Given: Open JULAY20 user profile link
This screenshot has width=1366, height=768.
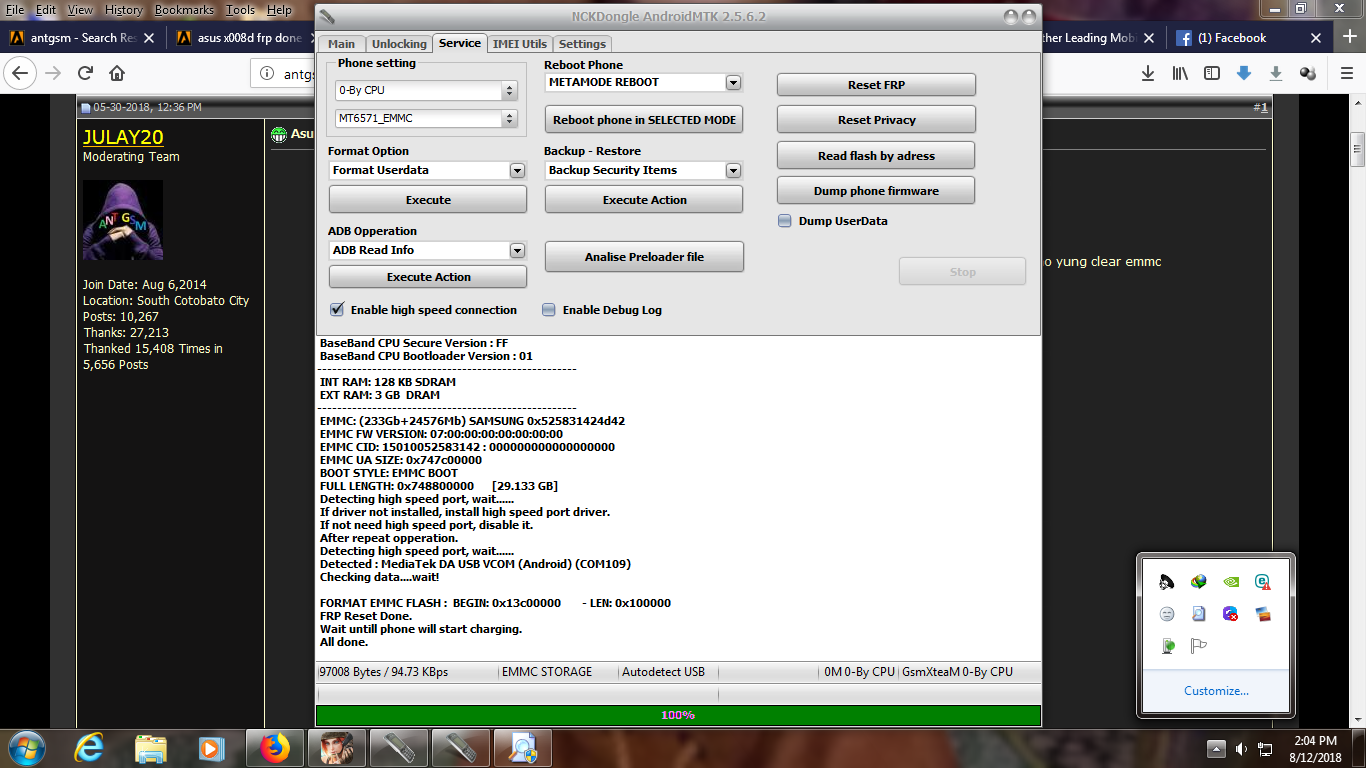Looking at the screenshot, I should coord(123,137).
